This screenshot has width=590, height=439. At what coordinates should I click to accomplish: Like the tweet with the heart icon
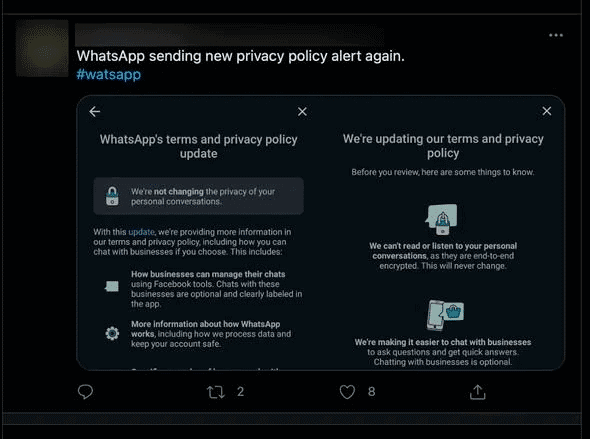tap(347, 392)
